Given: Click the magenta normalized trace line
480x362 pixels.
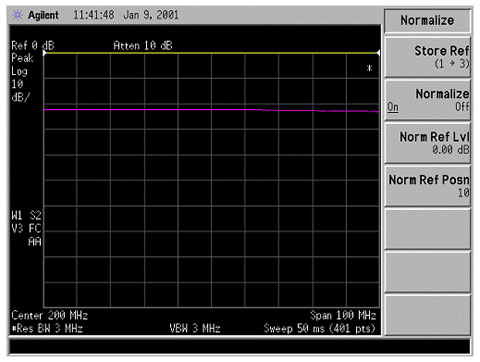Looking at the screenshot, I should (x=211, y=110).
